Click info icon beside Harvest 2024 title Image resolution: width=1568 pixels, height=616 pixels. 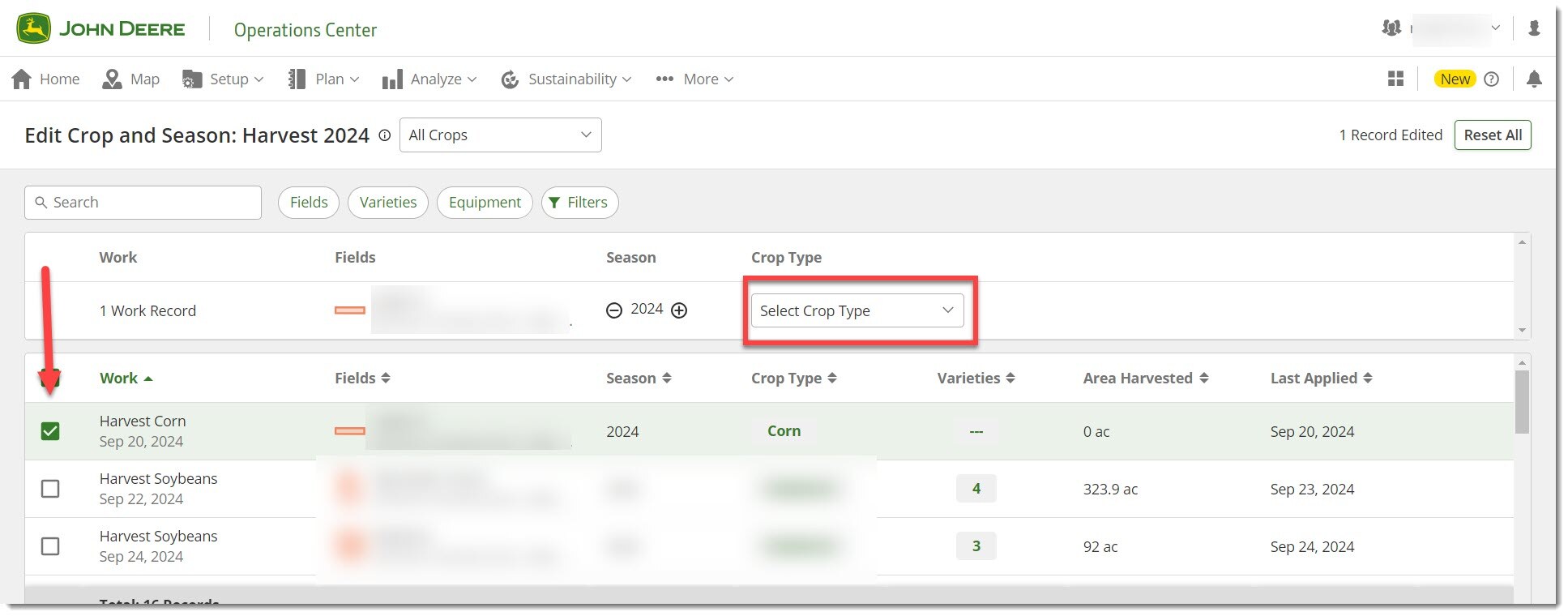(x=385, y=135)
